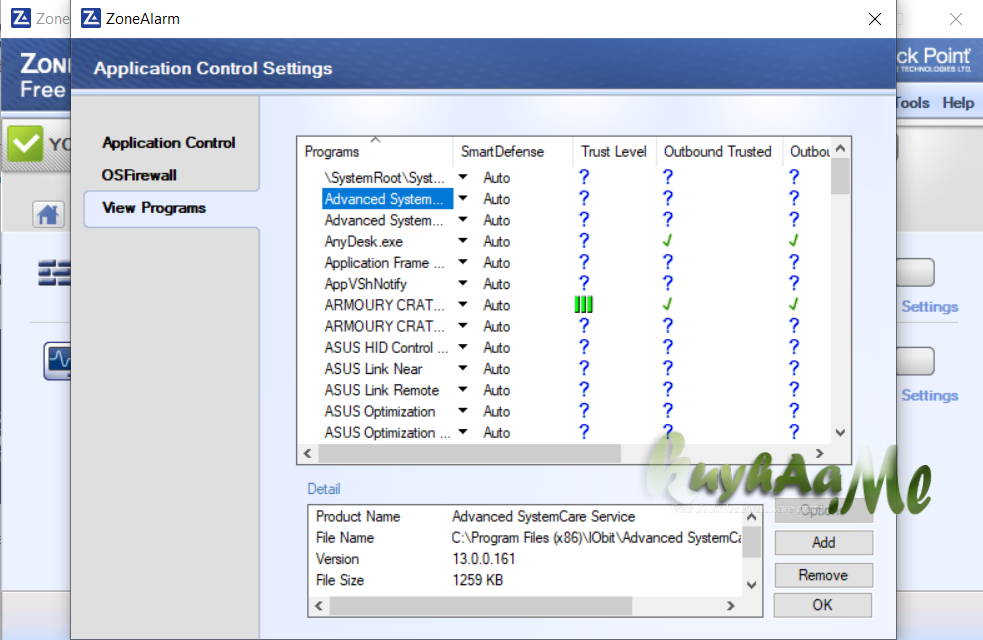Click the green checkmark status icon in background window
This screenshot has width=983, height=640.
25,144
